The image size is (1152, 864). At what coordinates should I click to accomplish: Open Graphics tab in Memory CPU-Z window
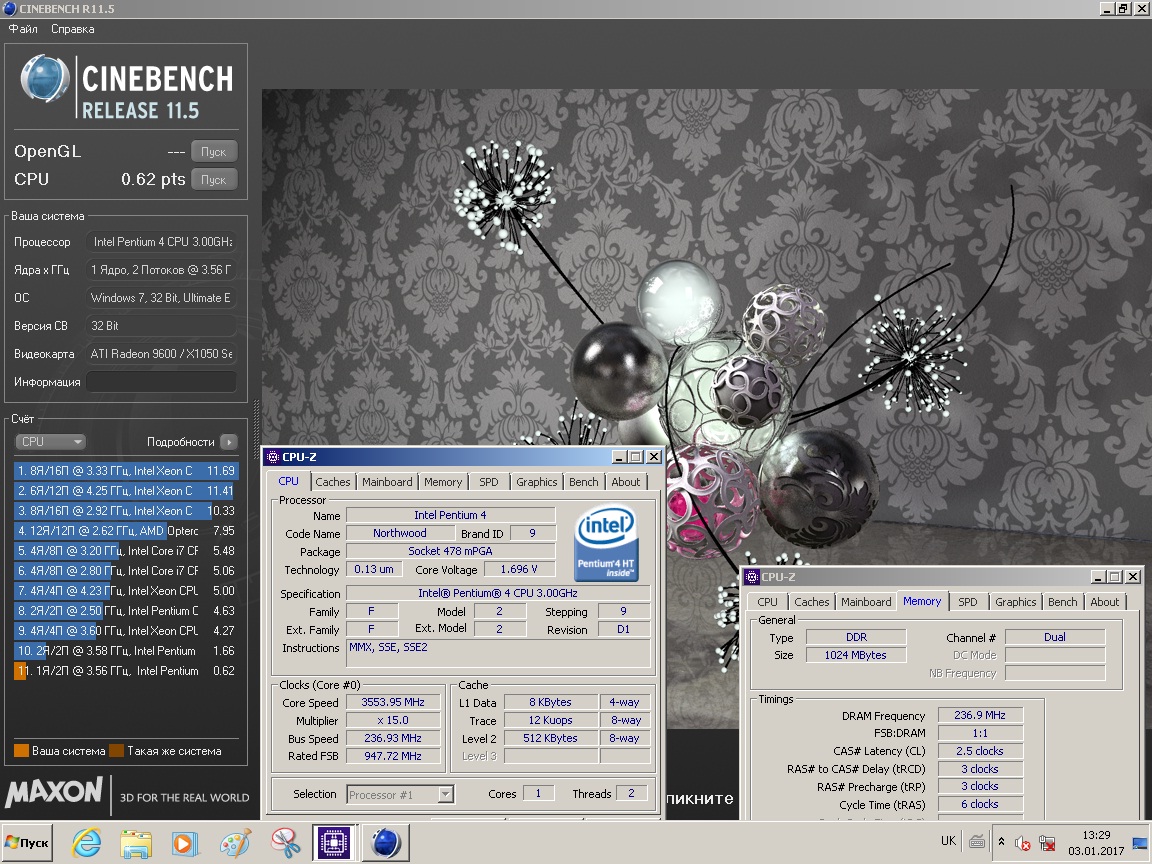(1015, 602)
